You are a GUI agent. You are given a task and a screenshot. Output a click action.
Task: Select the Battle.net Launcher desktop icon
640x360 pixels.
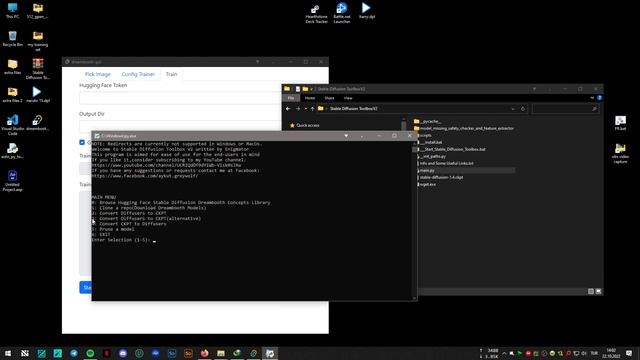(x=342, y=13)
